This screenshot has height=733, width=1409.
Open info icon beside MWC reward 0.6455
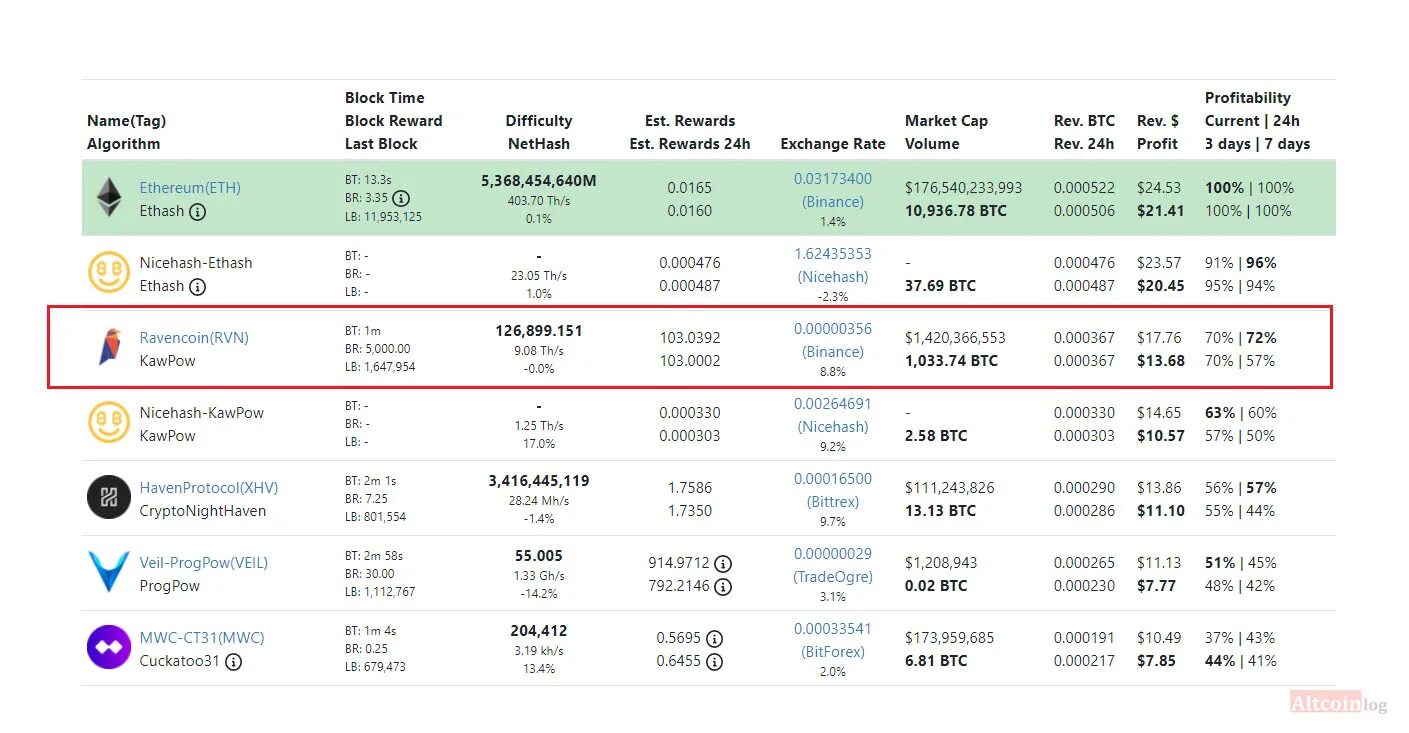(714, 662)
